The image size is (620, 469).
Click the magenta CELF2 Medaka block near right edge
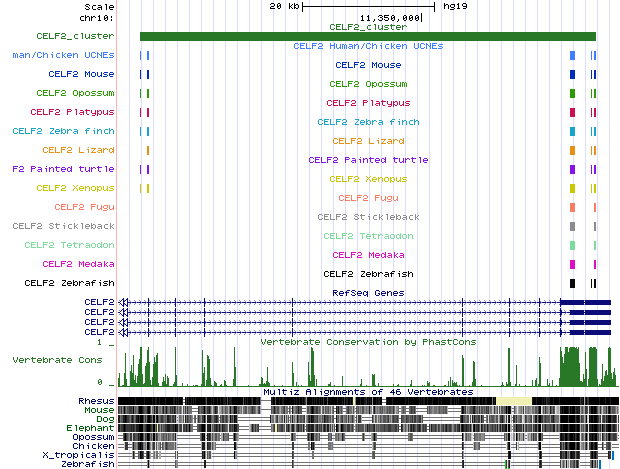tap(572, 264)
